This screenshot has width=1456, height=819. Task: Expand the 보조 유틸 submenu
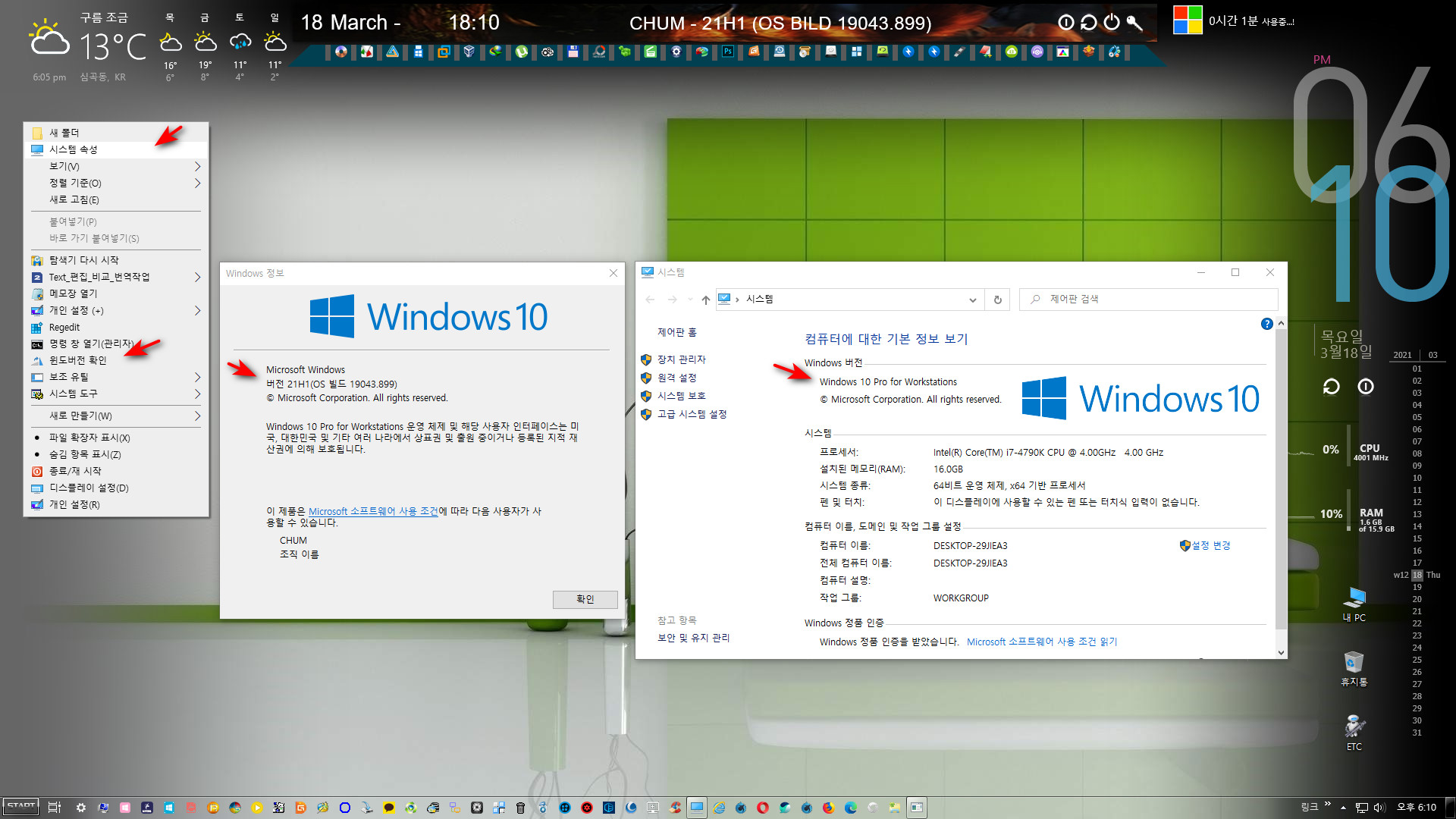tap(116, 377)
